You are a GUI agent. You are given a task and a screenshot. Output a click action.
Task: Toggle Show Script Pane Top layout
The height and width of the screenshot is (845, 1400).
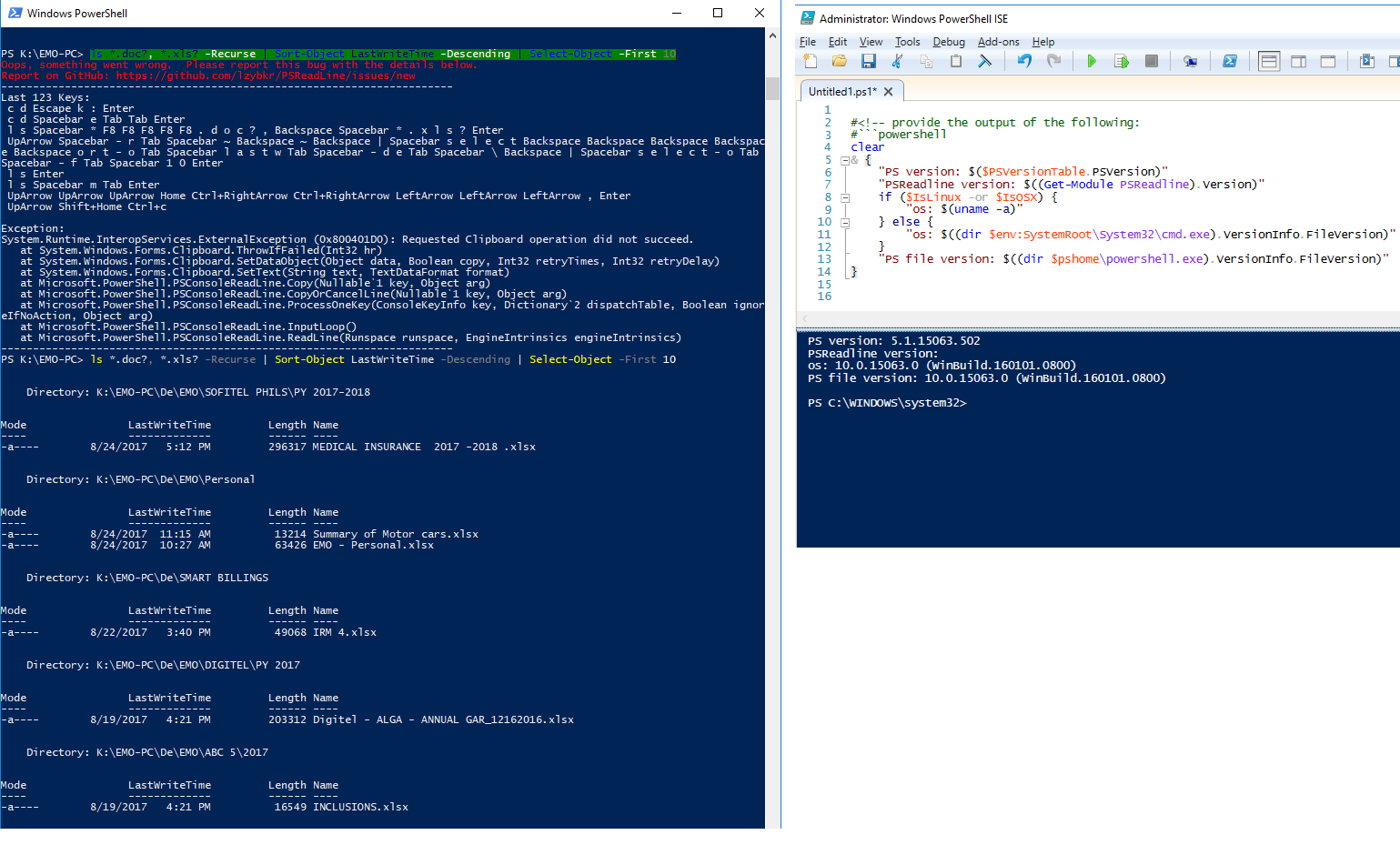(1269, 61)
